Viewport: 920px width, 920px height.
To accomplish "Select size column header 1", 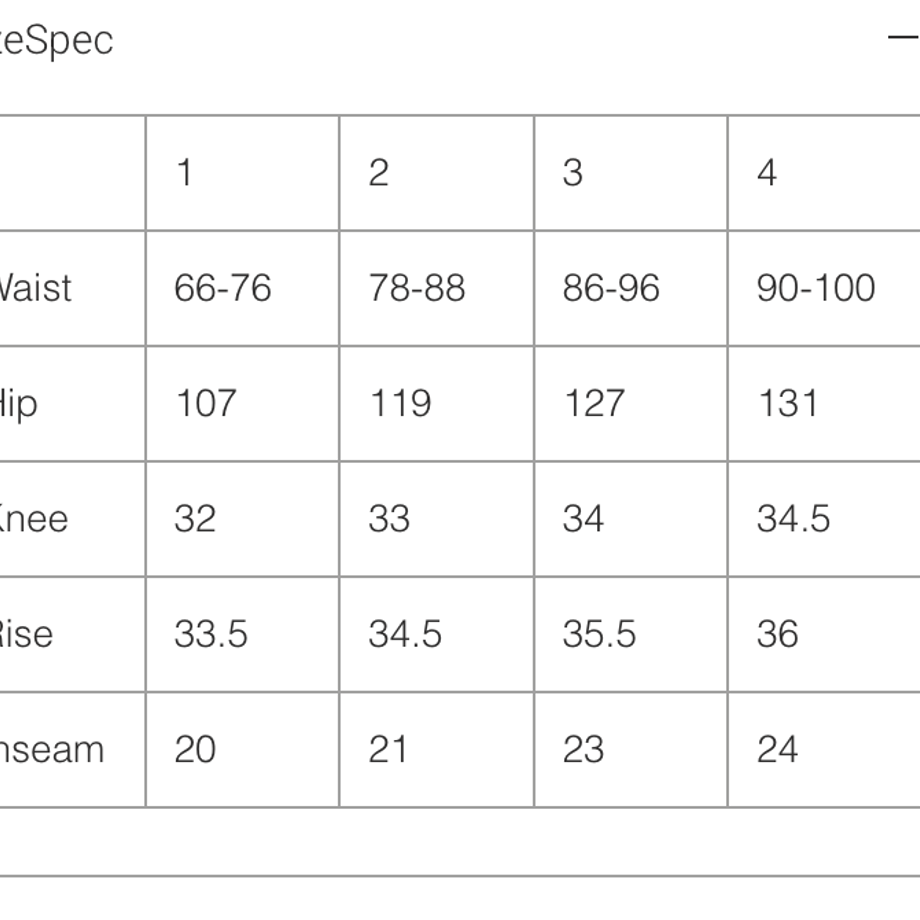I will tap(184, 173).
